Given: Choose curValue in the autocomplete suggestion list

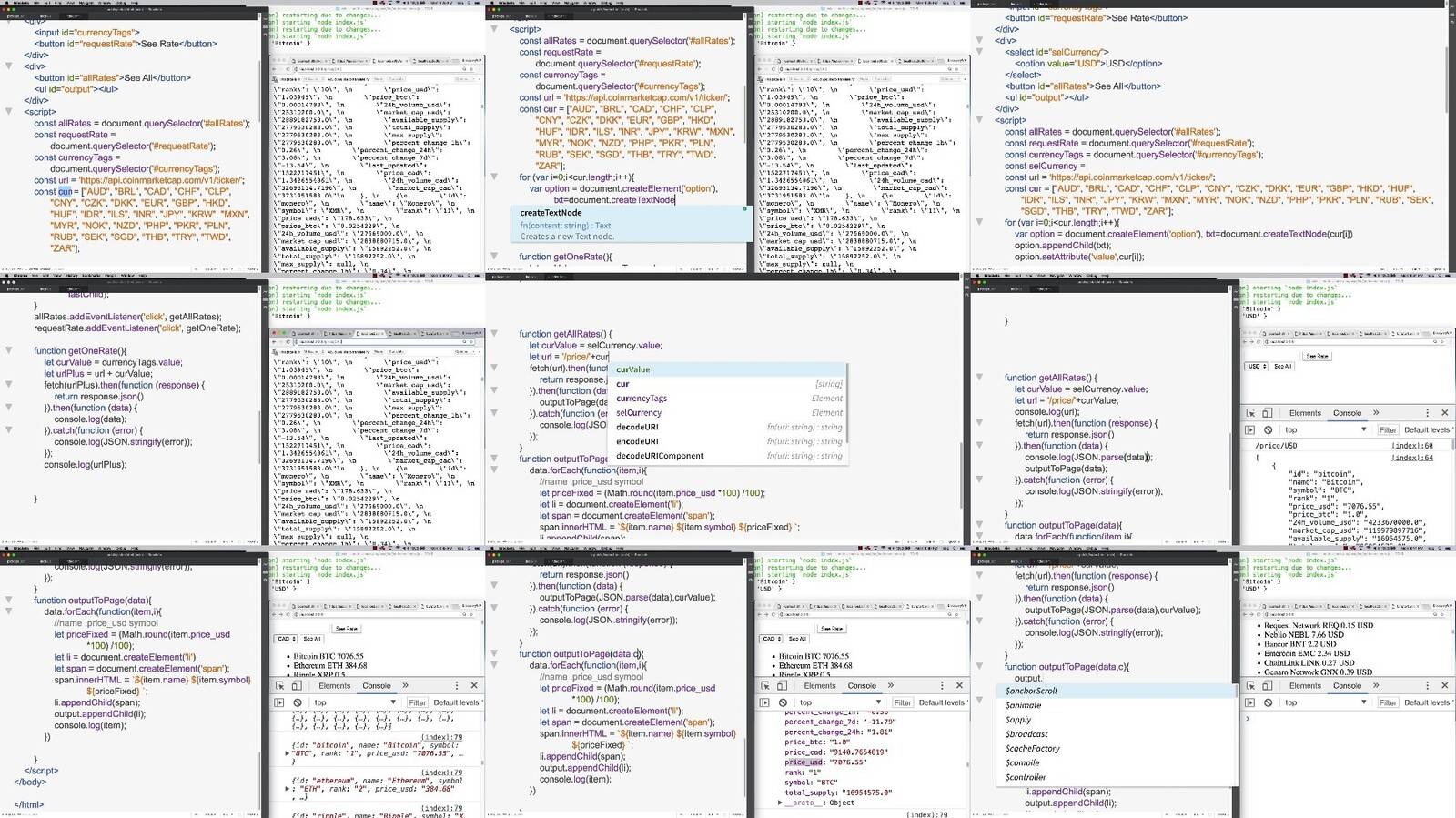Looking at the screenshot, I should (x=728, y=369).
